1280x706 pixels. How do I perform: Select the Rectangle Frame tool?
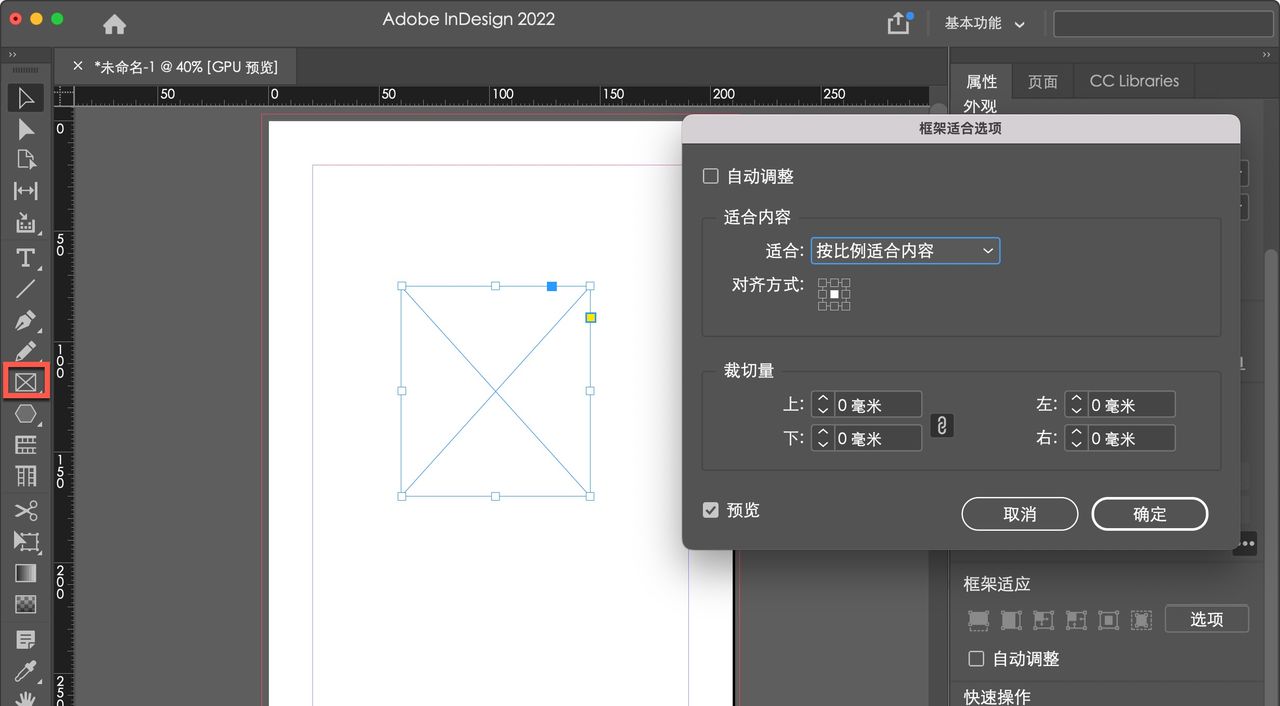[x=27, y=380]
